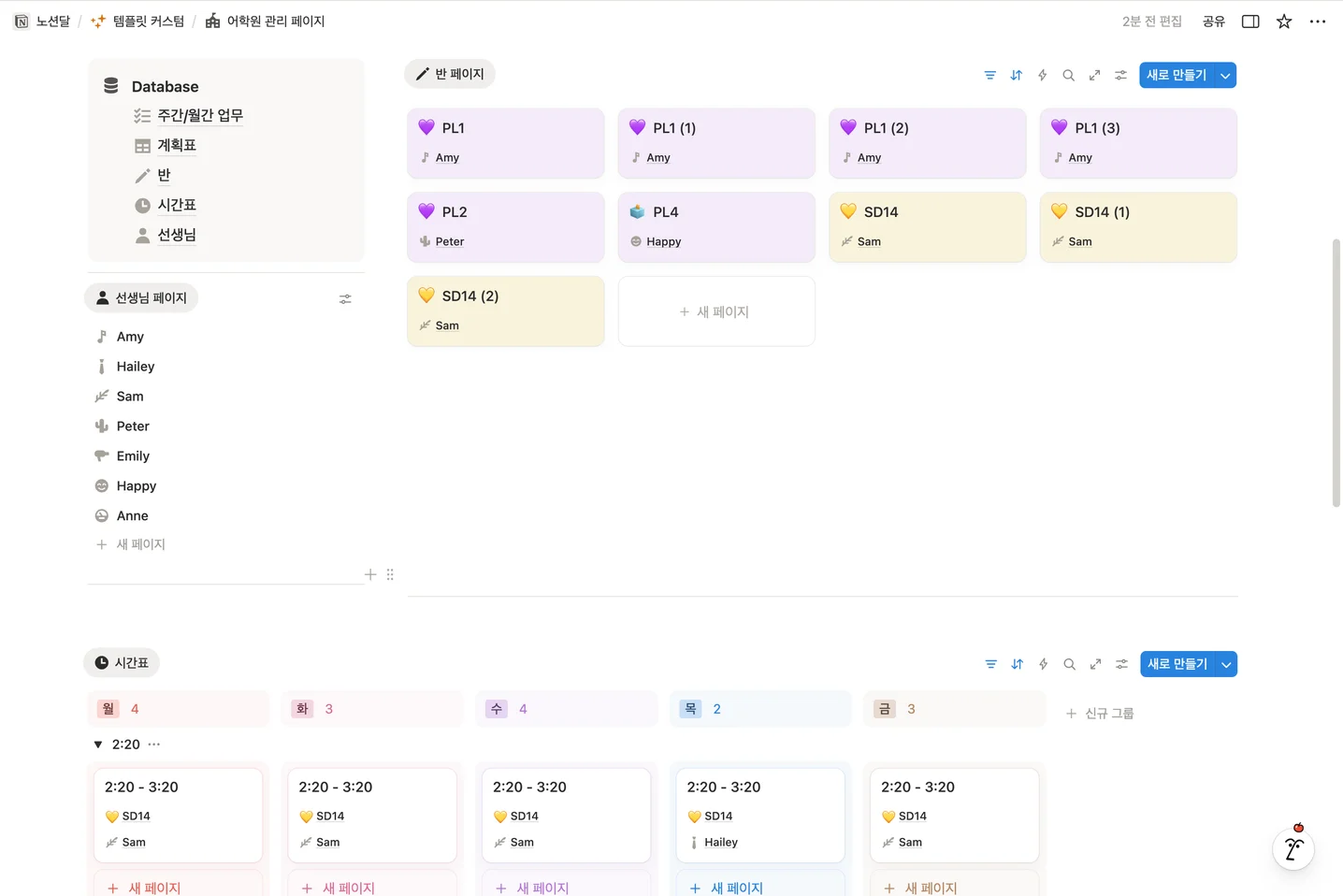Screen dimensions: 1343x896
Task: Select the 반 페이지 view tab
Action: [x=450, y=74]
